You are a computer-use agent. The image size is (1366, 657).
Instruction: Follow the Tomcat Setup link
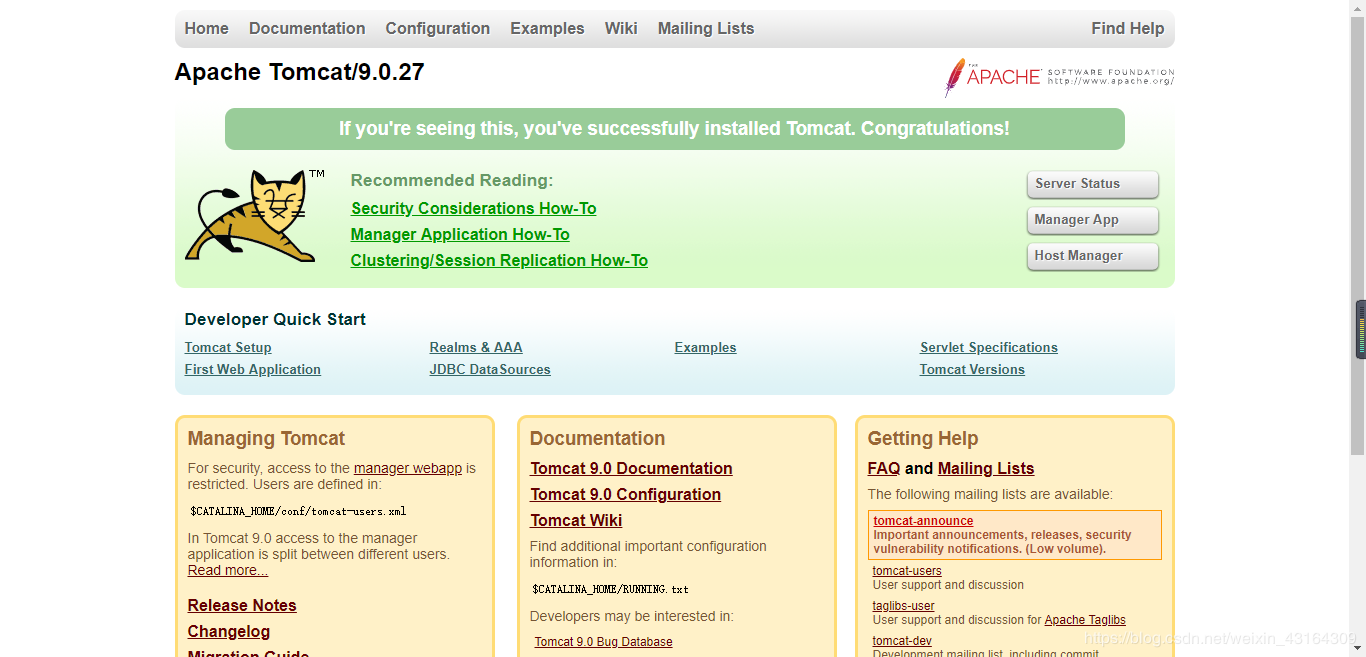point(228,347)
